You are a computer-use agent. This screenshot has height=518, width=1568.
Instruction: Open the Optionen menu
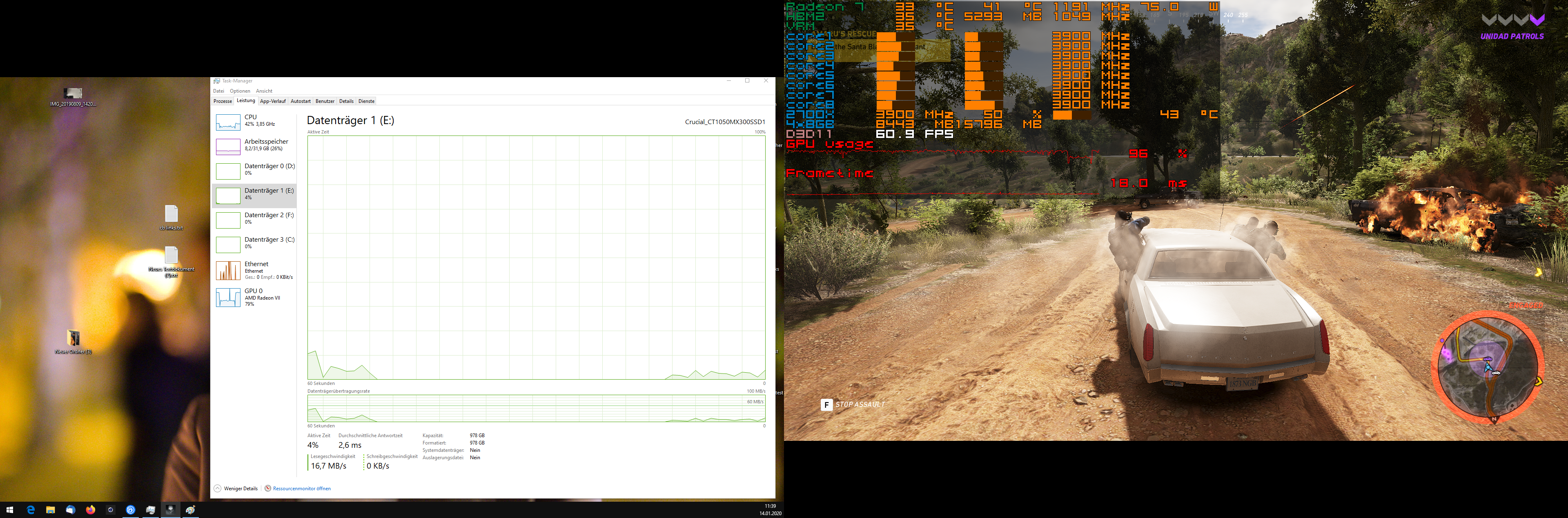240,91
